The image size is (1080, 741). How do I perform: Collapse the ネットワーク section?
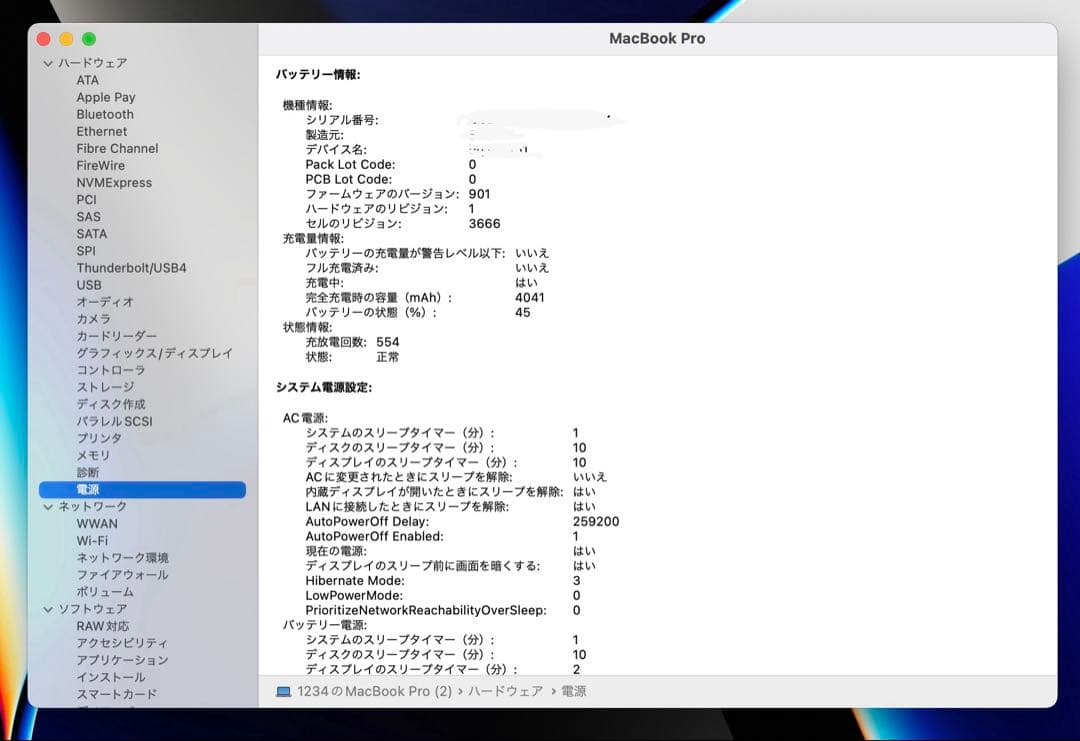[x=46, y=506]
